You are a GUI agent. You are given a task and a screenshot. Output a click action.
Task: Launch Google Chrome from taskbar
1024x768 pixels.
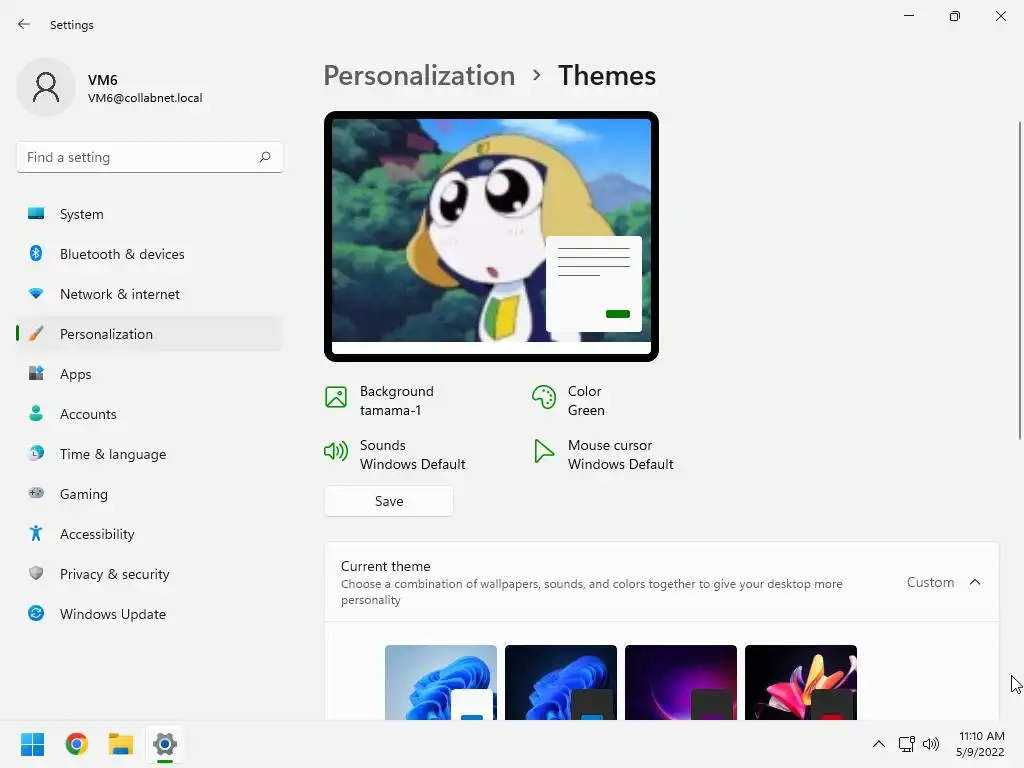point(77,744)
